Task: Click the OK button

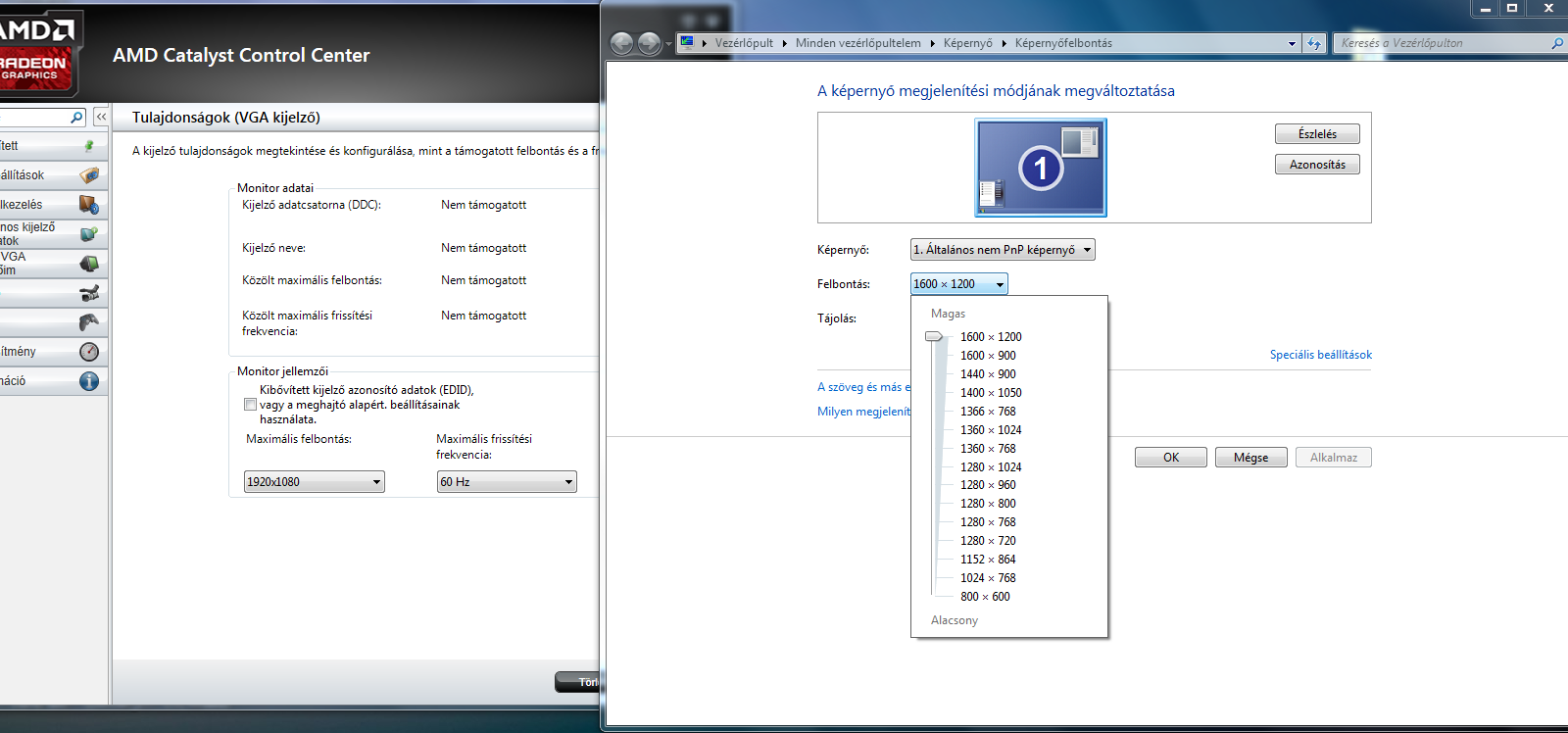Action: pos(1171,458)
